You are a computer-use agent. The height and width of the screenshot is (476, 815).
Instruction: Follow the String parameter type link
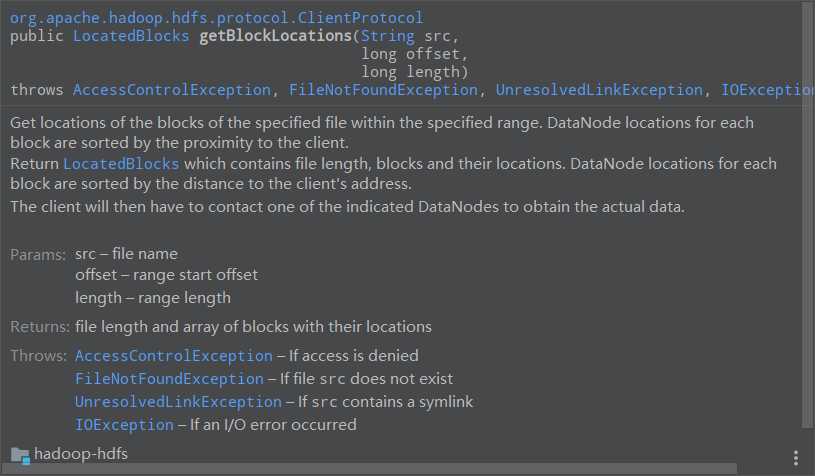tap(388, 36)
